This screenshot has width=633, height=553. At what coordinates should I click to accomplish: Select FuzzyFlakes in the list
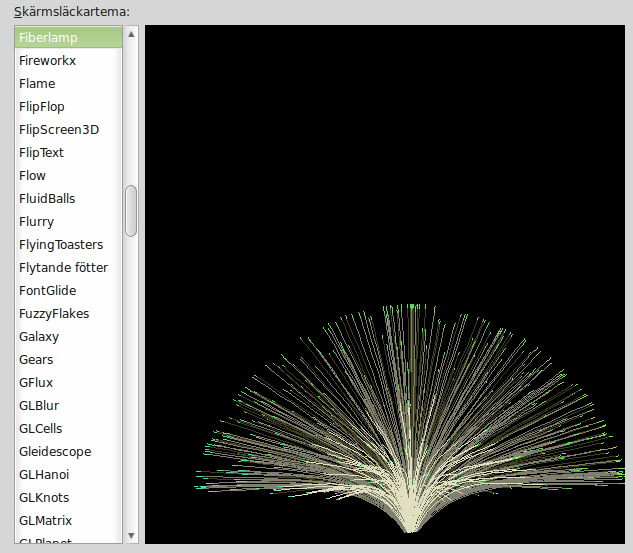pos(68,314)
